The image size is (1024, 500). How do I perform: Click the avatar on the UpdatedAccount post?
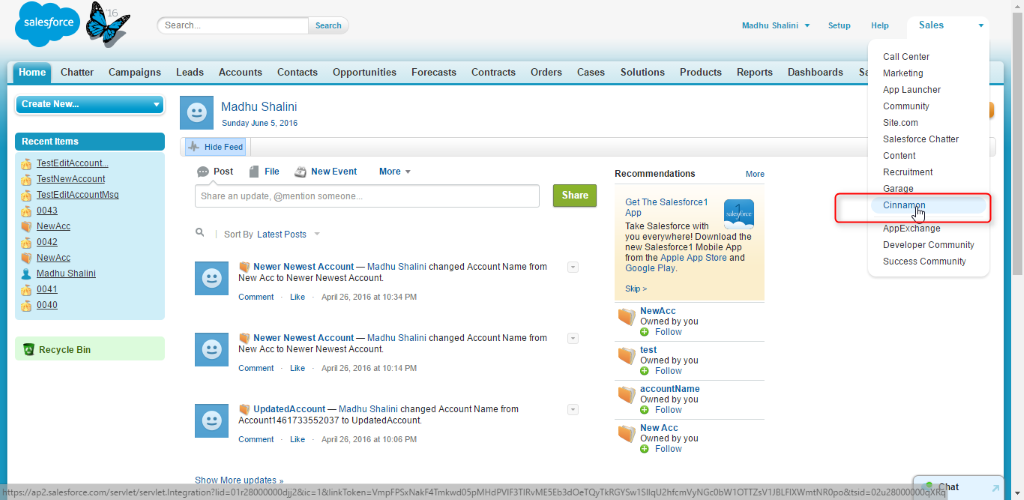pos(212,421)
